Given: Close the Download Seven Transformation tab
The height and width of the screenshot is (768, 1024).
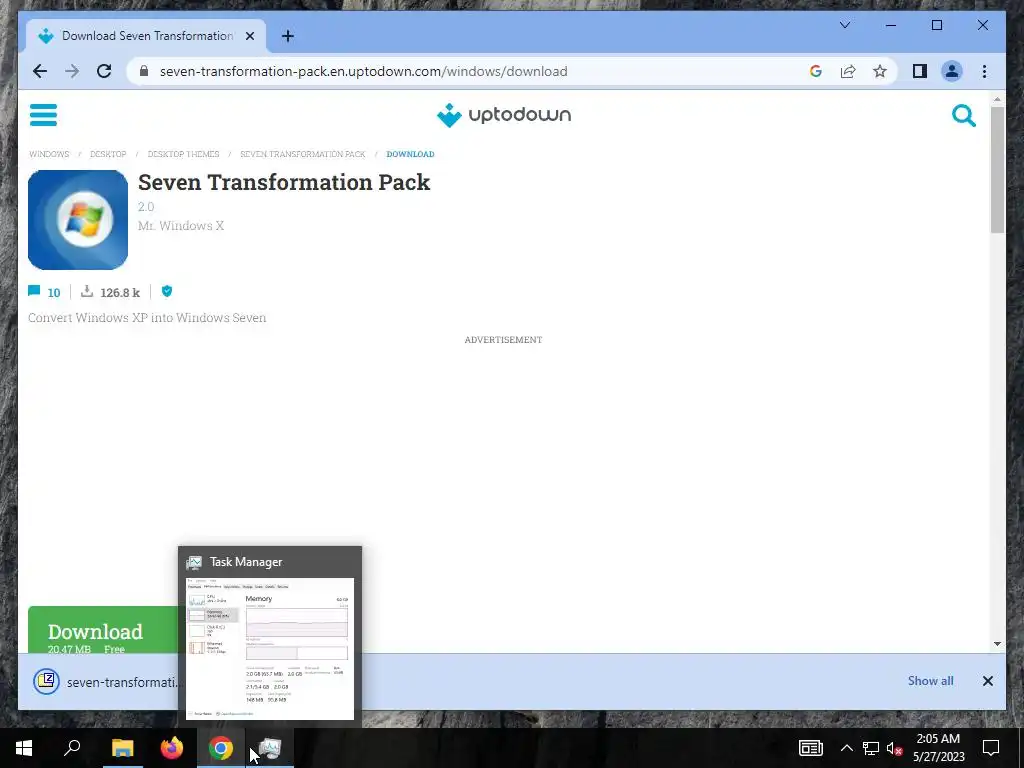Looking at the screenshot, I should [249, 36].
